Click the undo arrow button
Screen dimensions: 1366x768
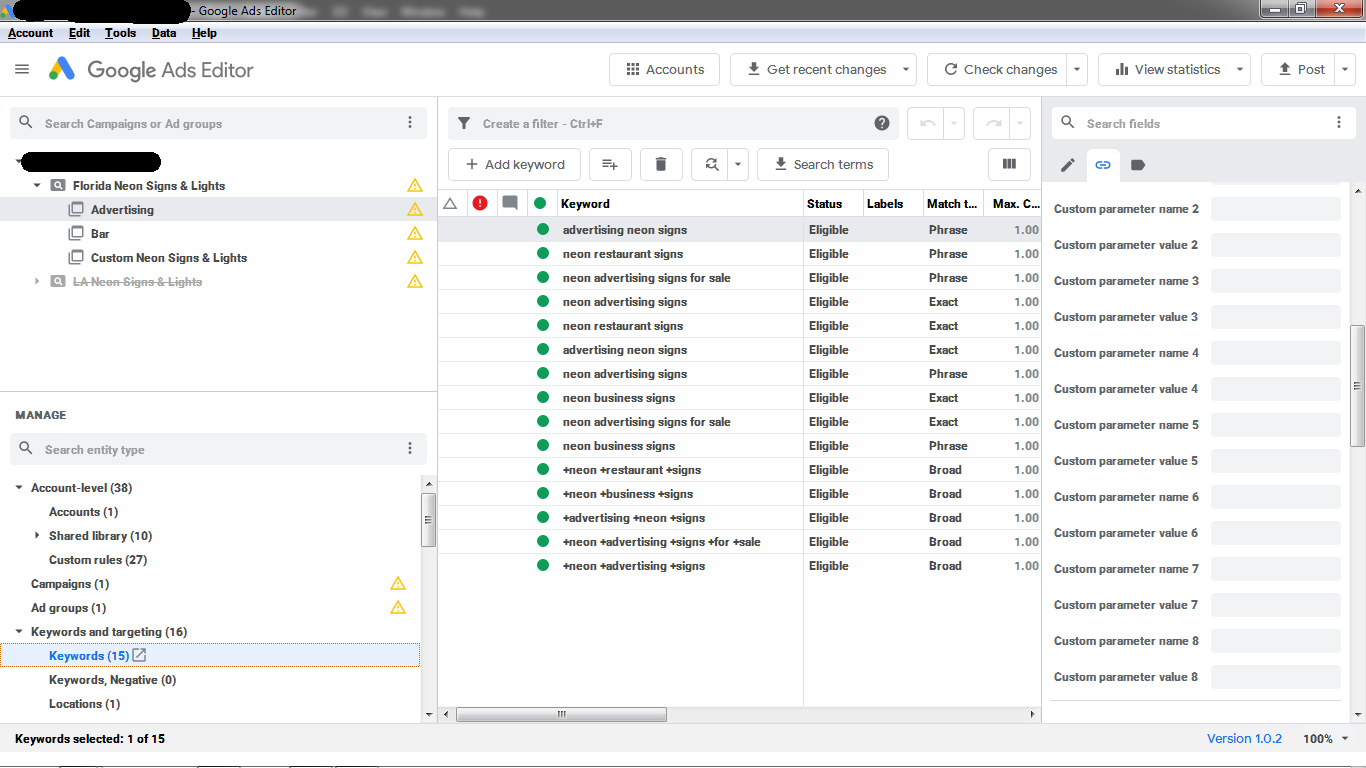[927, 123]
